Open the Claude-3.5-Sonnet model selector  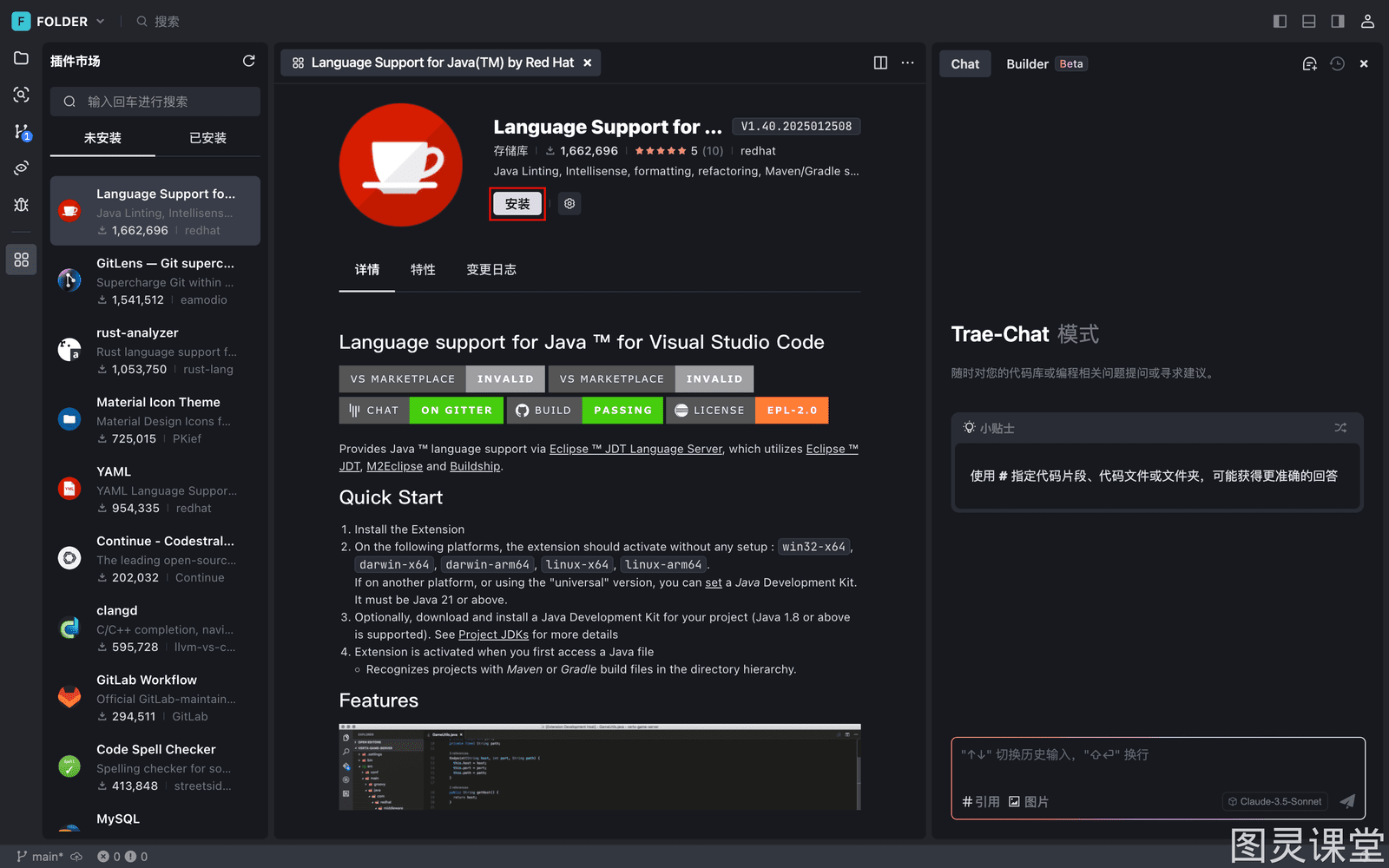(x=1275, y=801)
